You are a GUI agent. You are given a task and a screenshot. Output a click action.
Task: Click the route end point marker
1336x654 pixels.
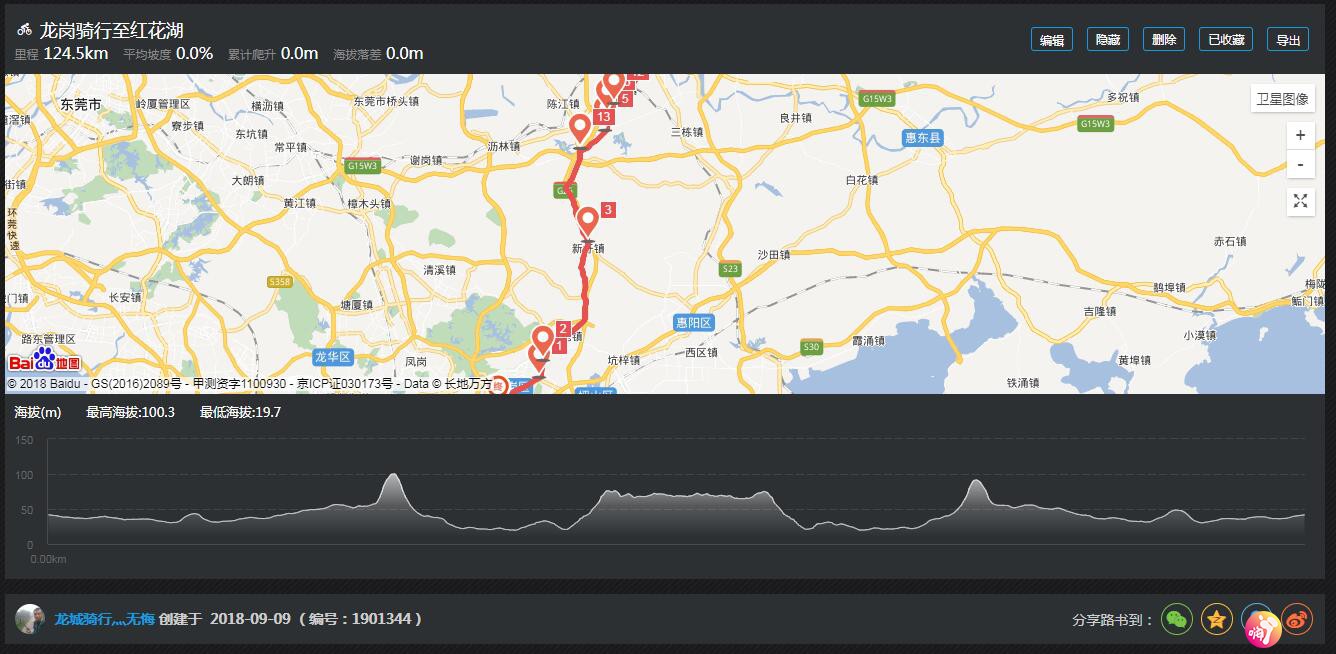tap(499, 385)
